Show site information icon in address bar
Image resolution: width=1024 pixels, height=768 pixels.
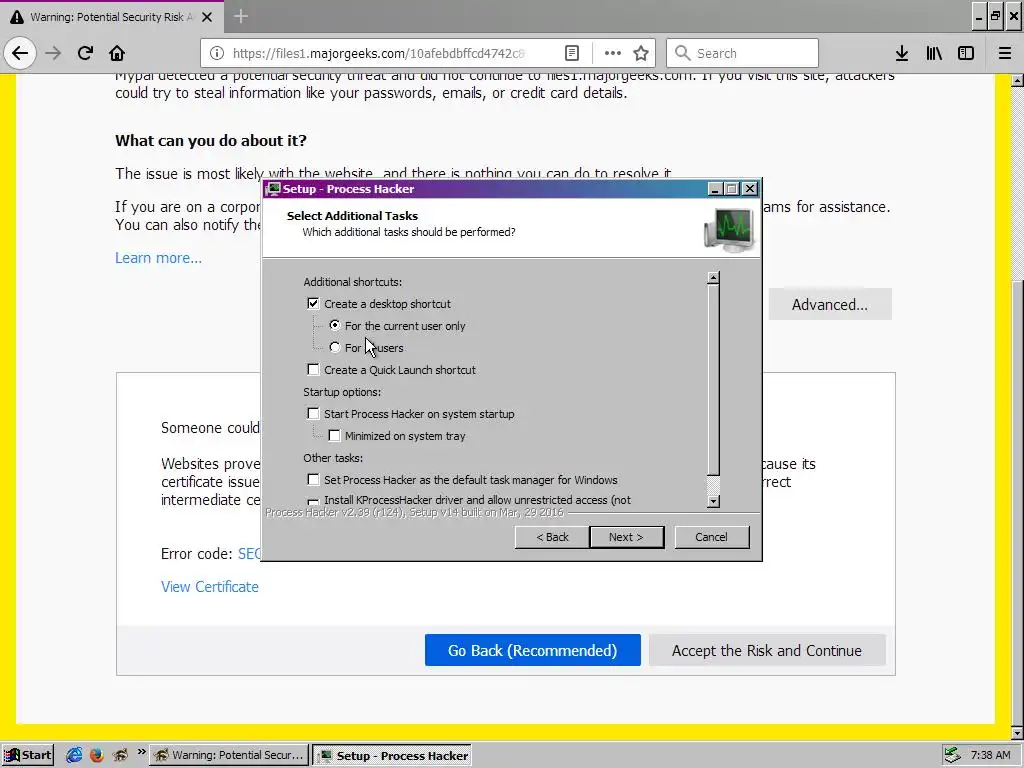click(x=217, y=53)
